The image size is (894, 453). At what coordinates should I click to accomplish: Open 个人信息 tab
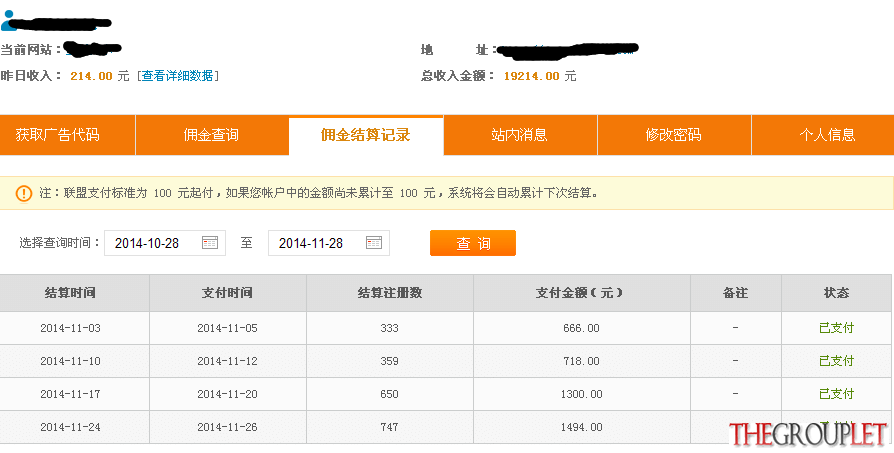(823, 135)
